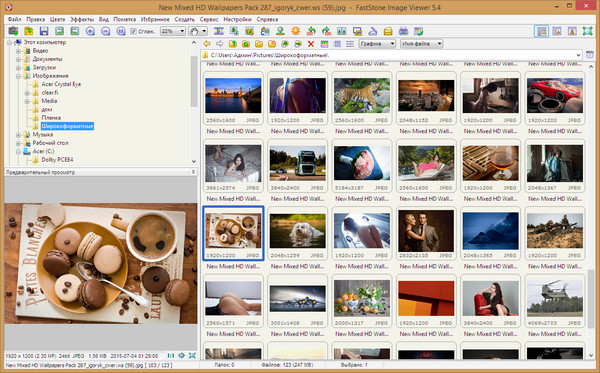600x373 pixels.
Task: Expand the folder path history dropdown
Action: 578,55
